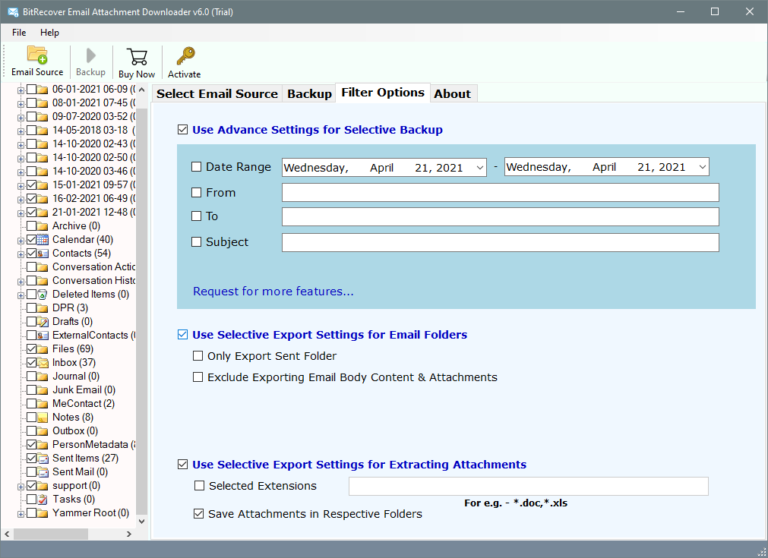Open the end date dropdown arrow
This screenshot has height=558, width=768.
(x=702, y=167)
